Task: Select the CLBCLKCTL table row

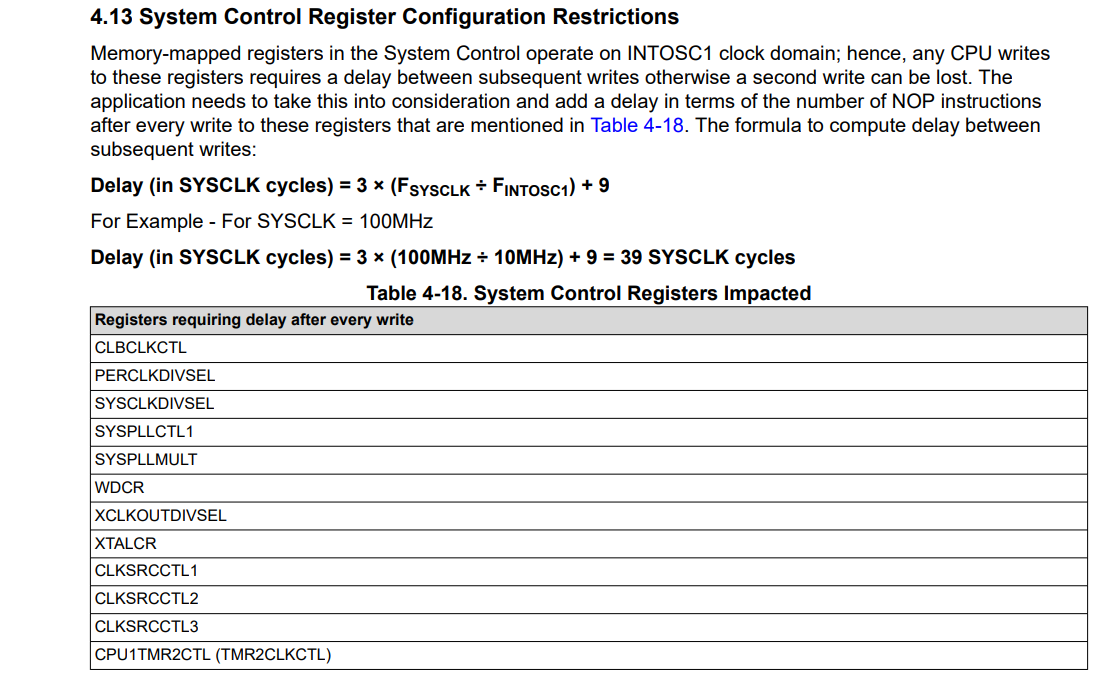Action: pyautogui.click(x=141, y=348)
